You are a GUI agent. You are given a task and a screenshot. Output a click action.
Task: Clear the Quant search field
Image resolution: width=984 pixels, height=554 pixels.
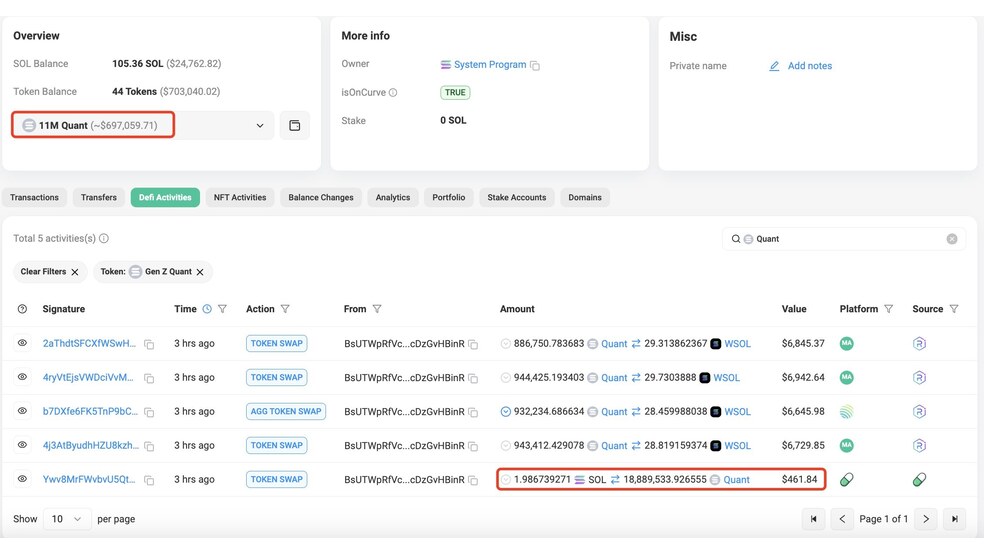point(952,239)
